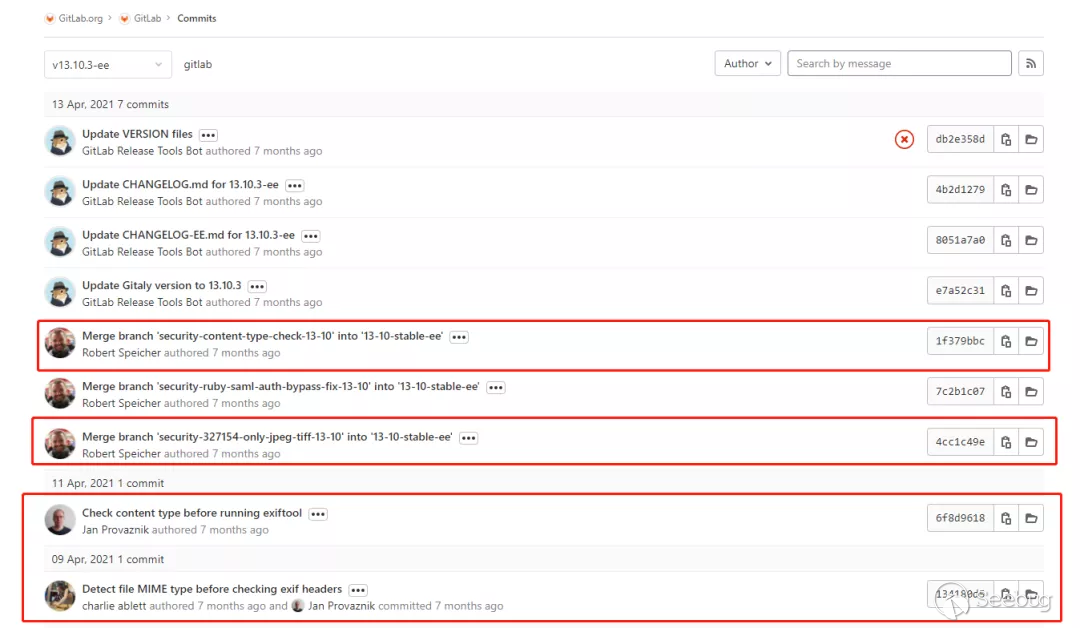Open the commits RSS feed
This screenshot has width=1080, height=628.
pyautogui.click(x=1031, y=63)
